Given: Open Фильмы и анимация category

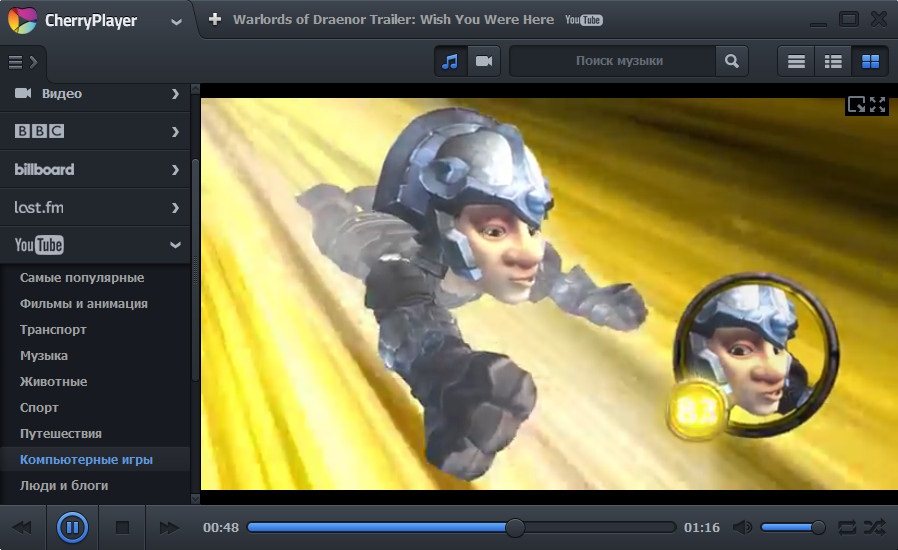Looking at the screenshot, I should 84,304.
